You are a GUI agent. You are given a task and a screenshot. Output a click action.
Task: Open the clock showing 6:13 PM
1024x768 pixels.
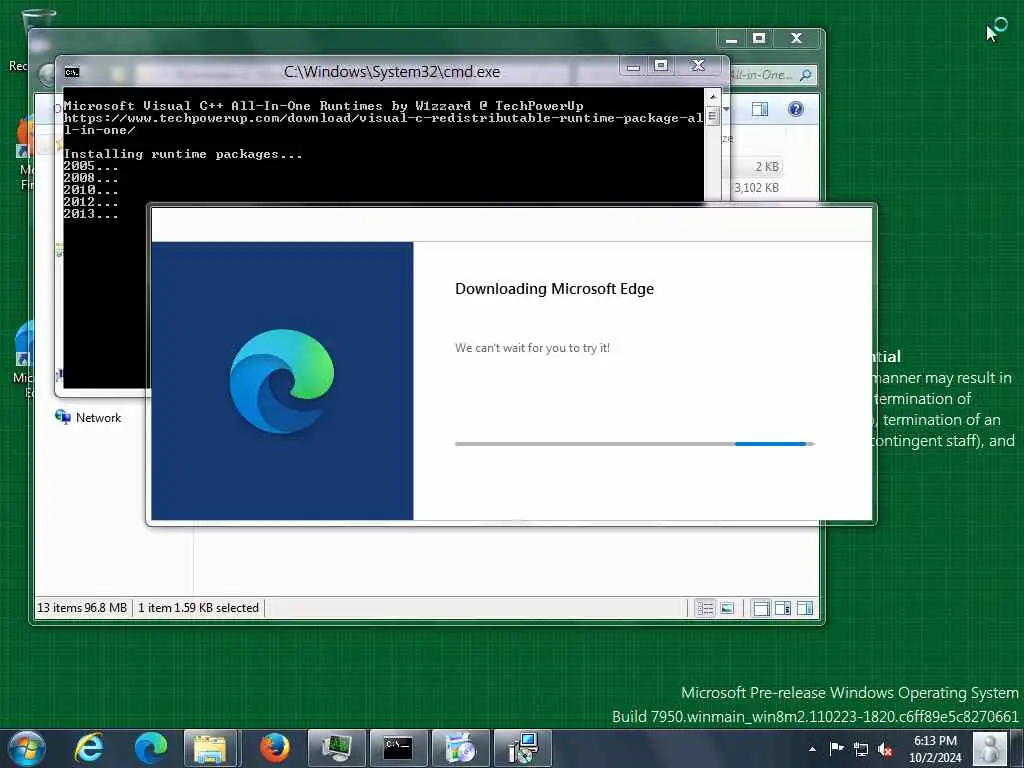pos(935,748)
